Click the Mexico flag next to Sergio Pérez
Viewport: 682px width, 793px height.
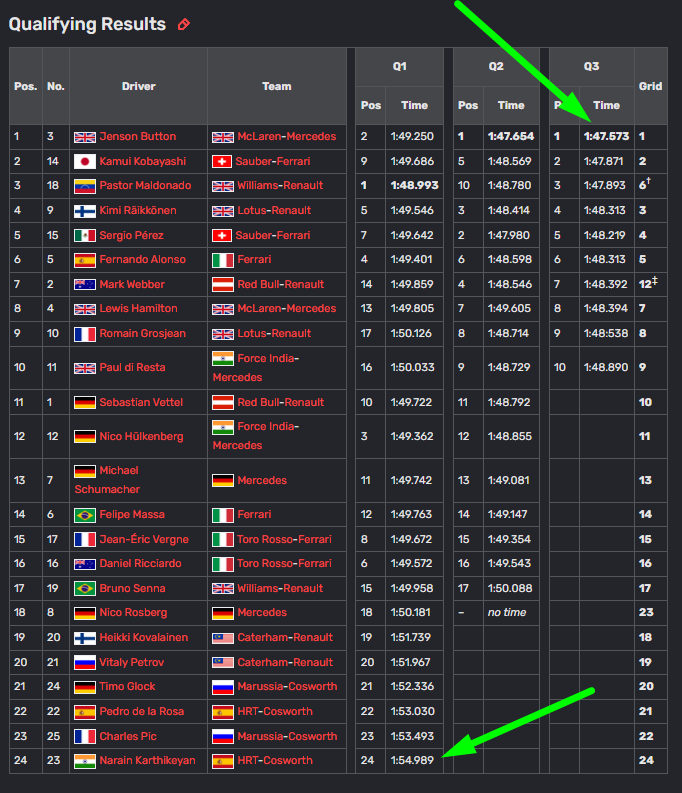pos(84,236)
